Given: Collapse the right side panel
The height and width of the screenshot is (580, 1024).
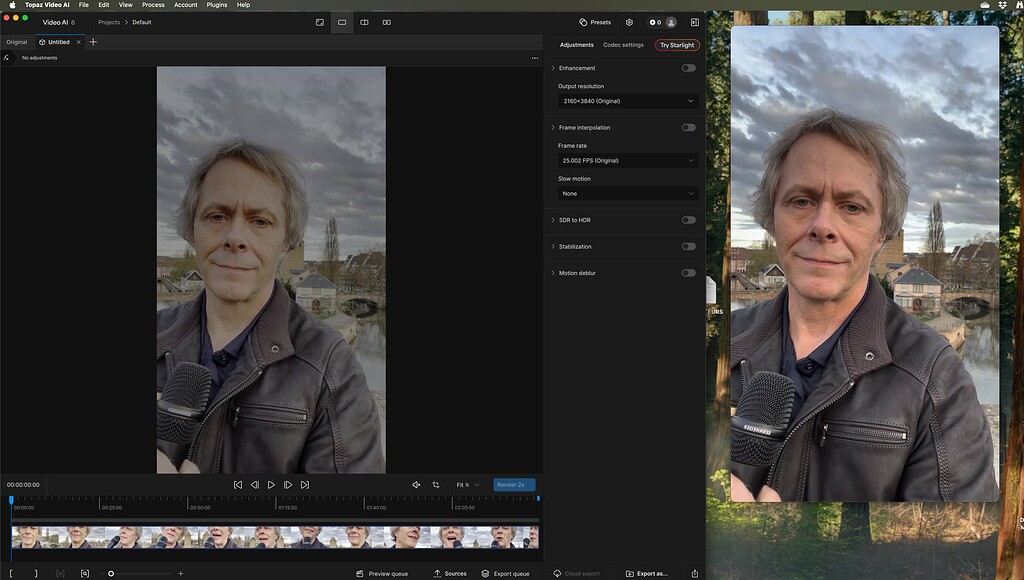Looking at the screenshot, I should pos(694,22).
